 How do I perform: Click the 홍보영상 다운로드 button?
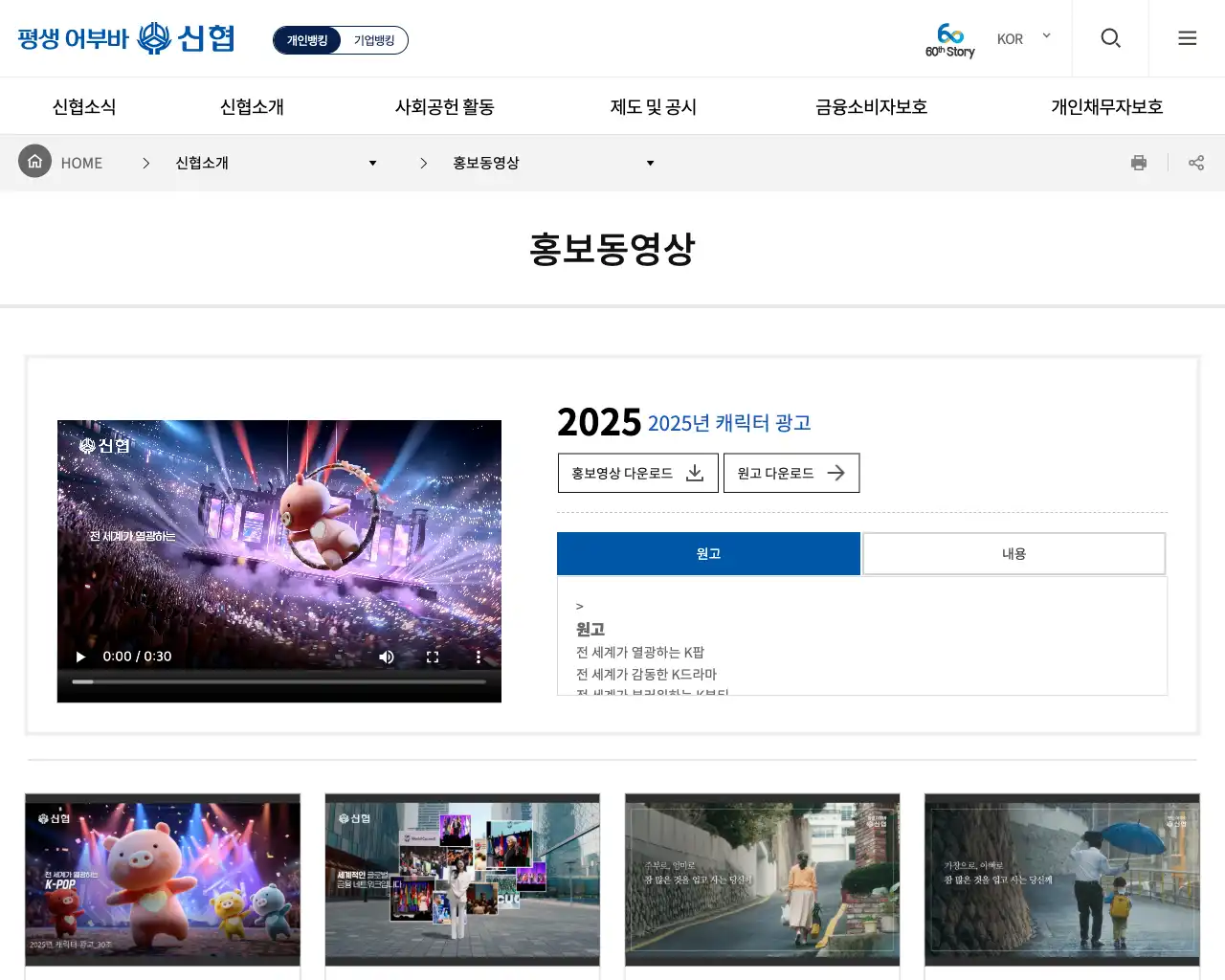(638, 473)
